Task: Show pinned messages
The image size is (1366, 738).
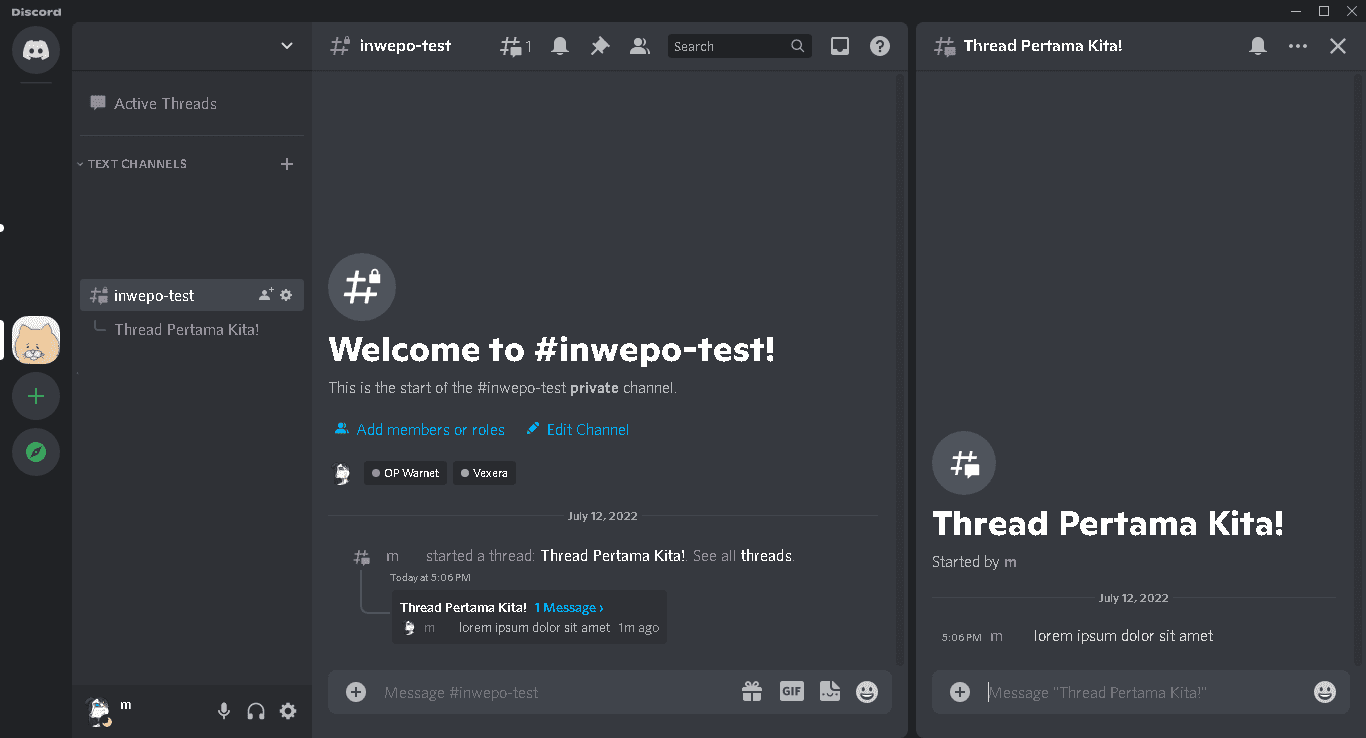Action: (600, 46)
